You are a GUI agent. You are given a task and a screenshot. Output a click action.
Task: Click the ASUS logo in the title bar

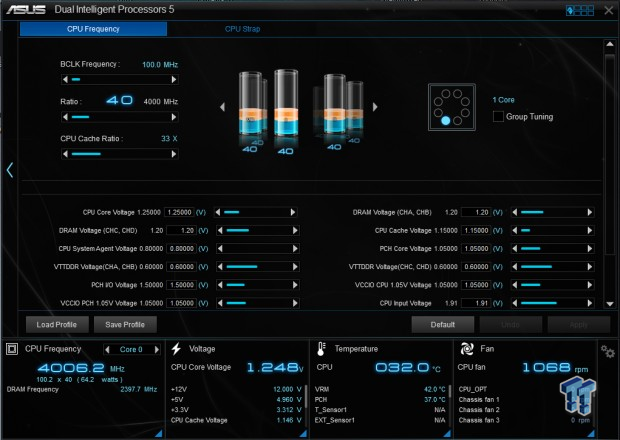click(26, 9)
